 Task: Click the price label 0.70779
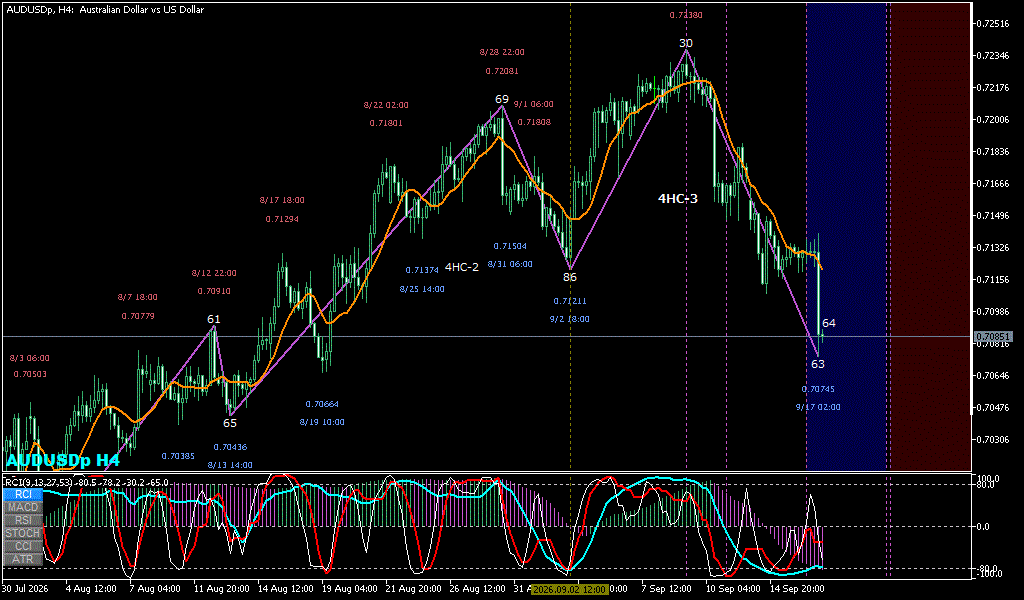(x=138, y=316)
